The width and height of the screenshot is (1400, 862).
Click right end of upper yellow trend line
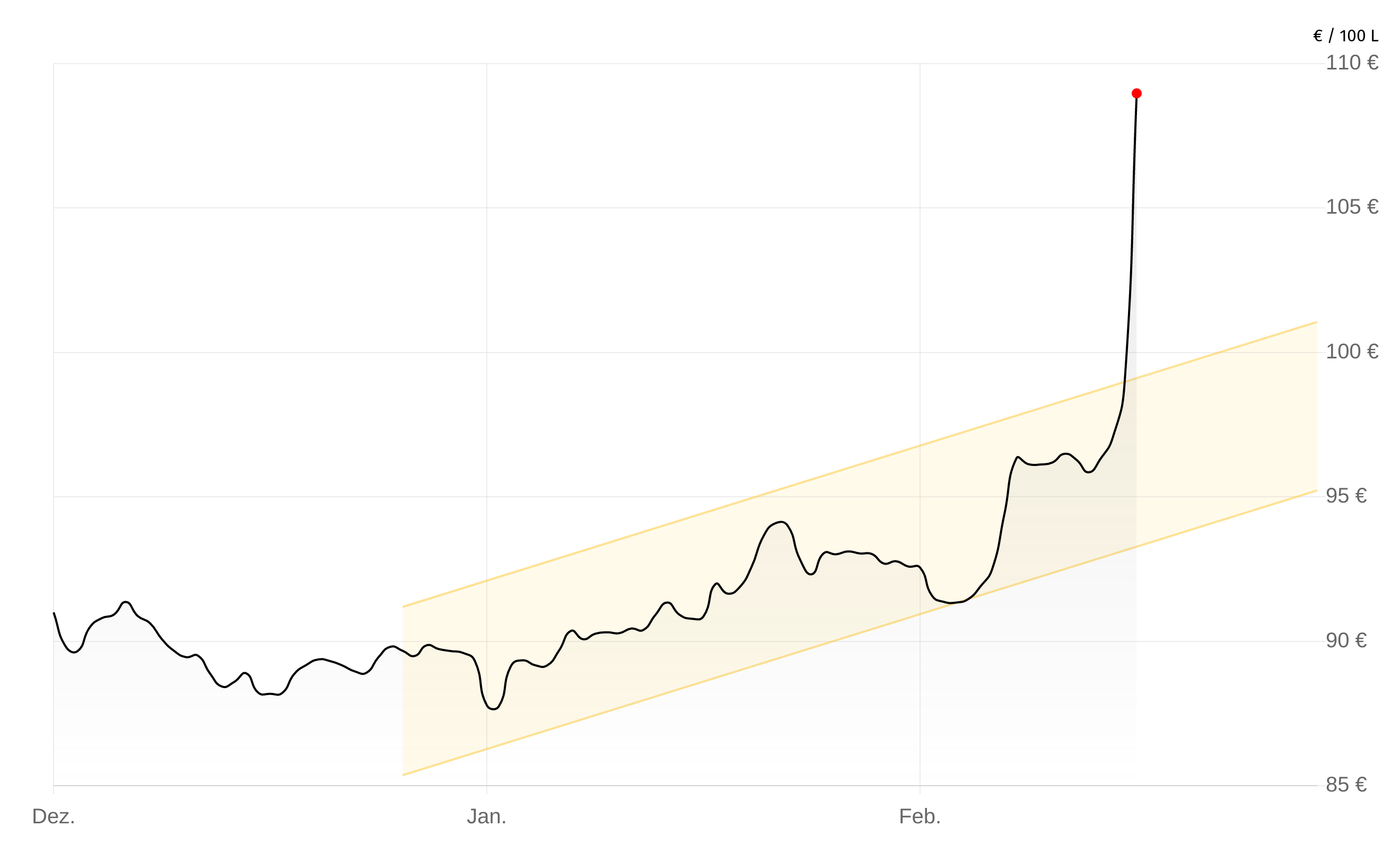coord(1316,323)
